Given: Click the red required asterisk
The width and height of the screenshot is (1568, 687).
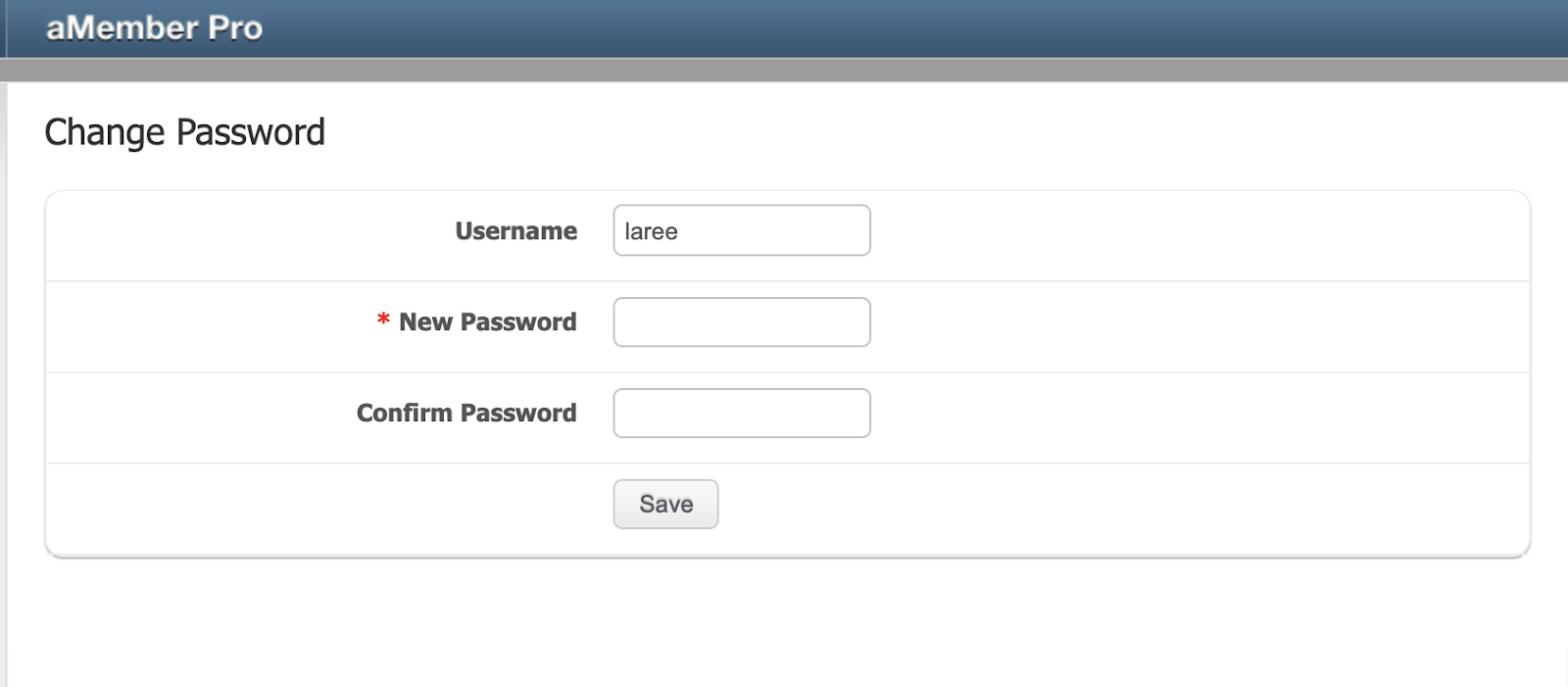Looking at the screenshot, I should (x=383, y=321).
